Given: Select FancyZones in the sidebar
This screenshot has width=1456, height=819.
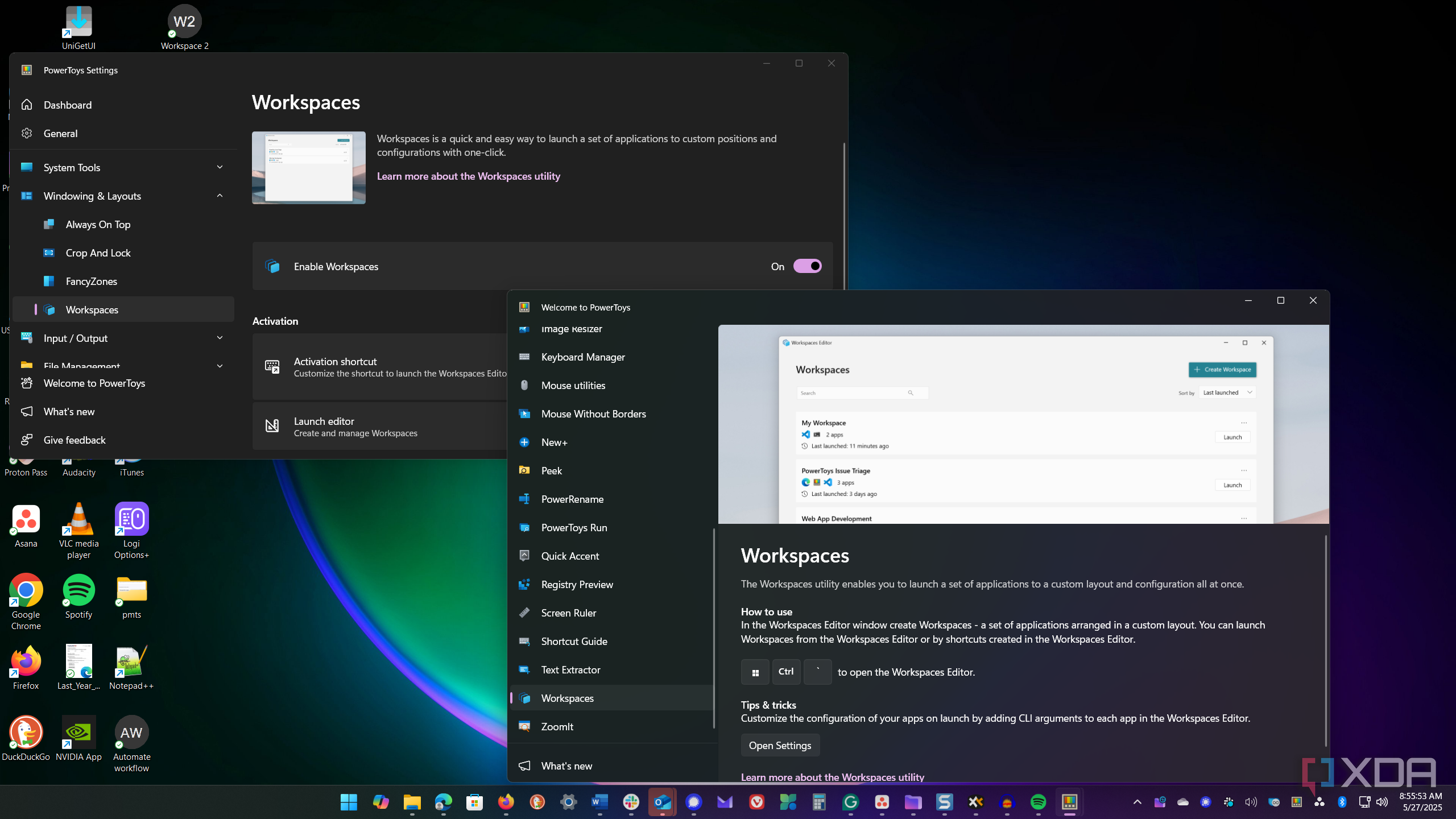Looking at the screenshot, I should point(123,281).
